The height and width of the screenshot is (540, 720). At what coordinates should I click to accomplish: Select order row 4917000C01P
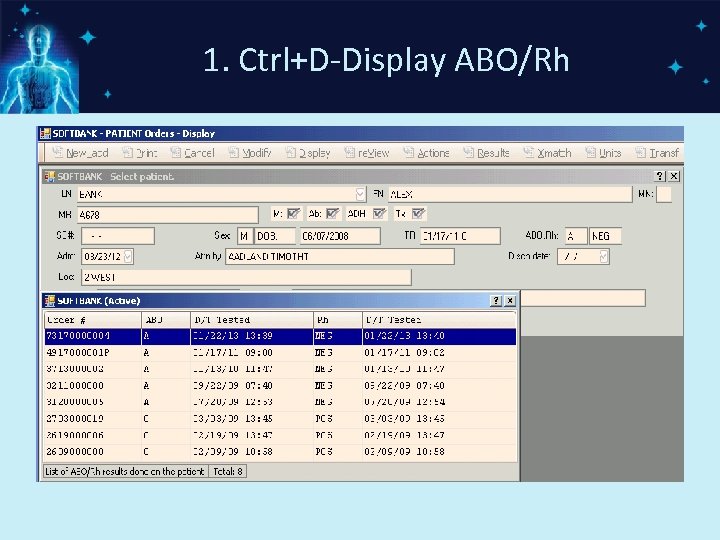(x=280, y=353)
